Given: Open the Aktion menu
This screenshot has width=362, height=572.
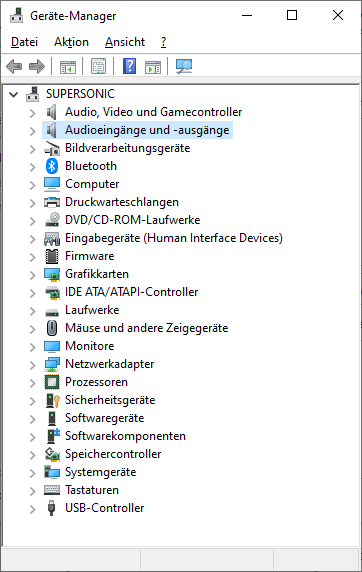Looking at the screenshot, I should tap(71, 42).
